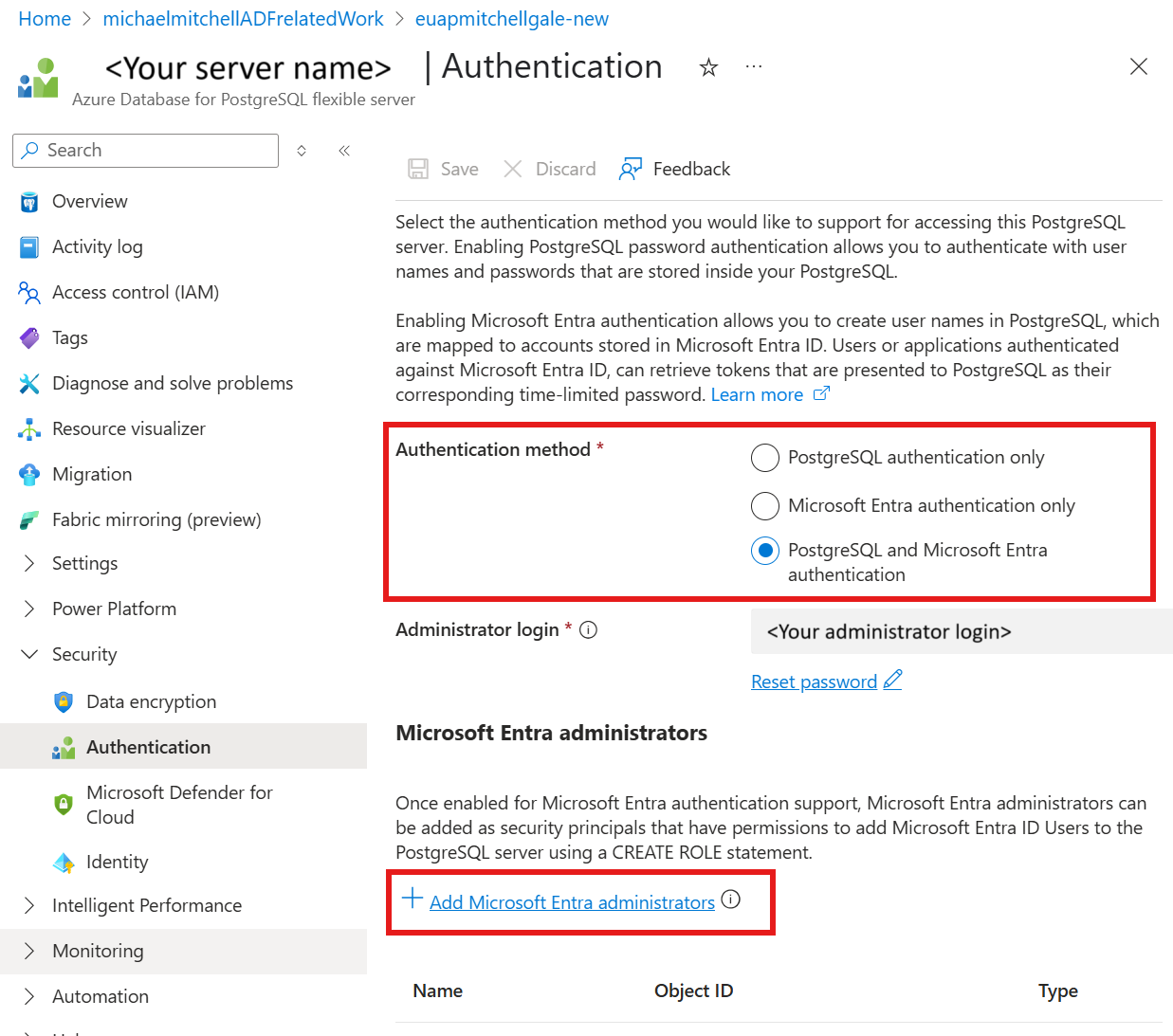Screen dimensions: 1173x1036
Task: Click the Learn more link
Action: click(758, 394)
